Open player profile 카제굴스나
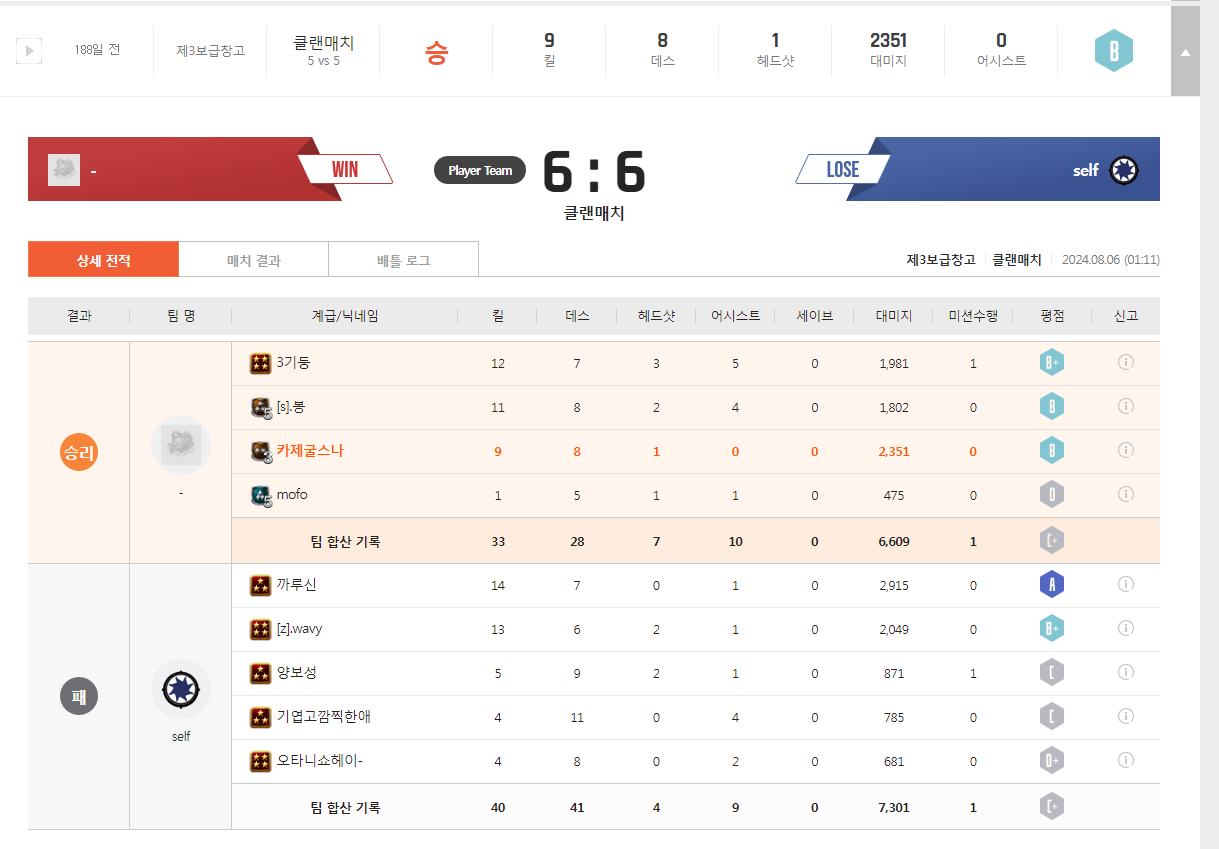 click(x=309, y=451)
